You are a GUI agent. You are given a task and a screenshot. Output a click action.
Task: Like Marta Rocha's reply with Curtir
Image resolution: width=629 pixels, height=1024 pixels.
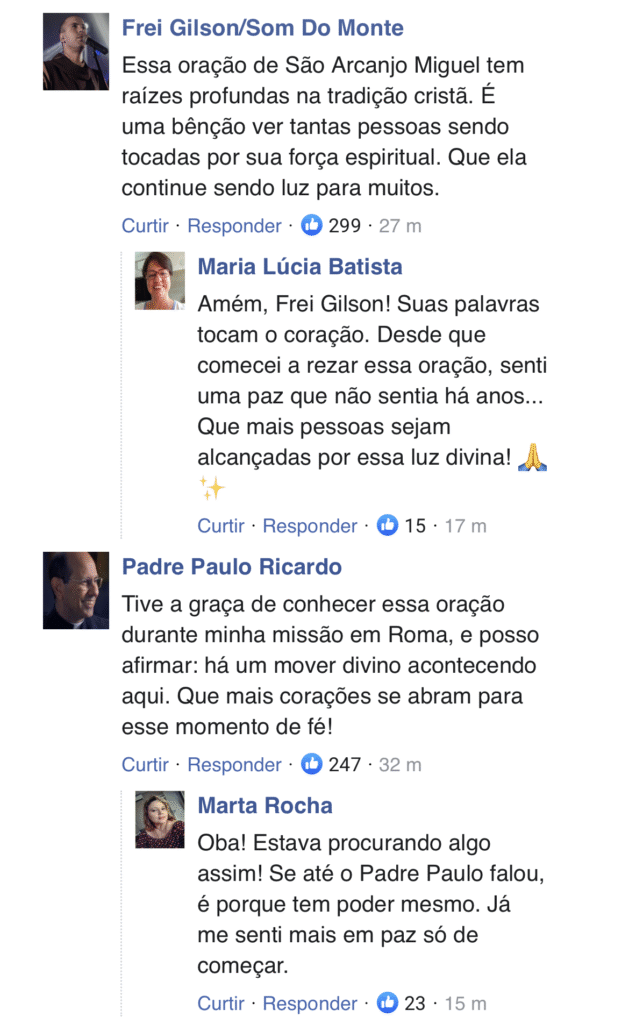(221, 1003)
